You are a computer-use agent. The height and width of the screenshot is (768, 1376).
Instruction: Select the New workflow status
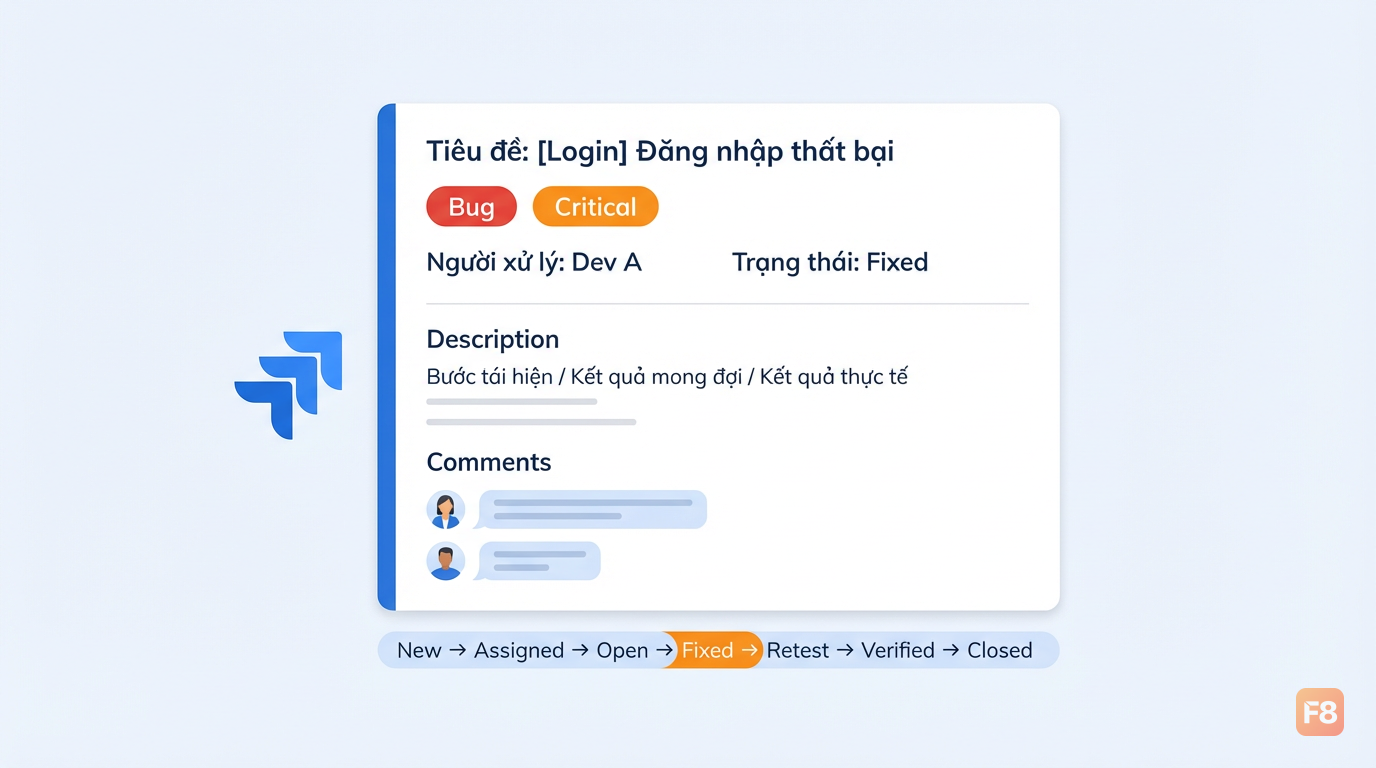419,650
